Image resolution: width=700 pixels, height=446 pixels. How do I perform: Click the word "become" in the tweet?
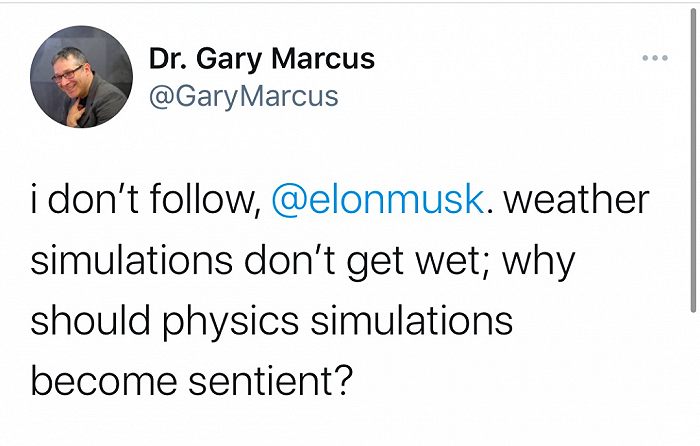coord(104,381)
